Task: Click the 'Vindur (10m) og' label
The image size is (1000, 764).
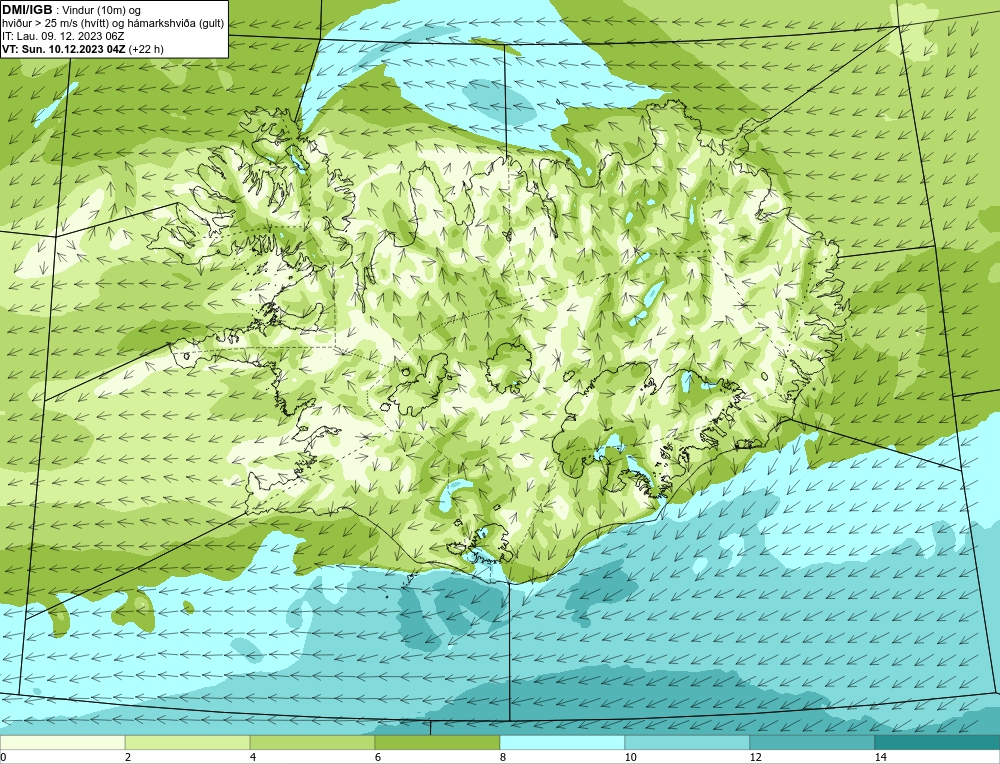Action: [x=101, y=11]
